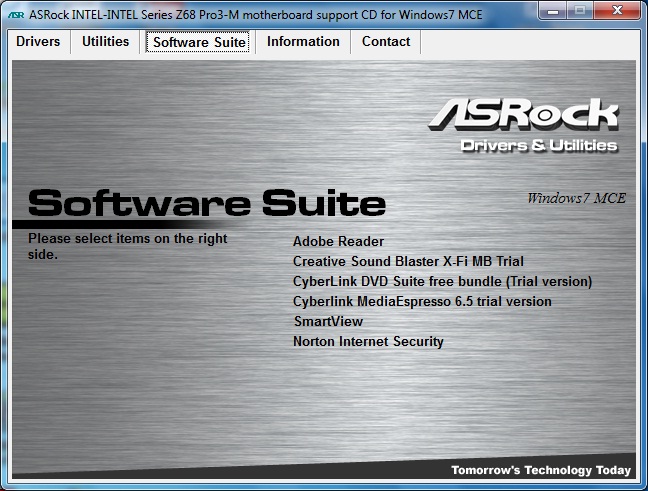The image size is (648, 491).
Task: Go to the Information tab
Action: pos(303,42)
